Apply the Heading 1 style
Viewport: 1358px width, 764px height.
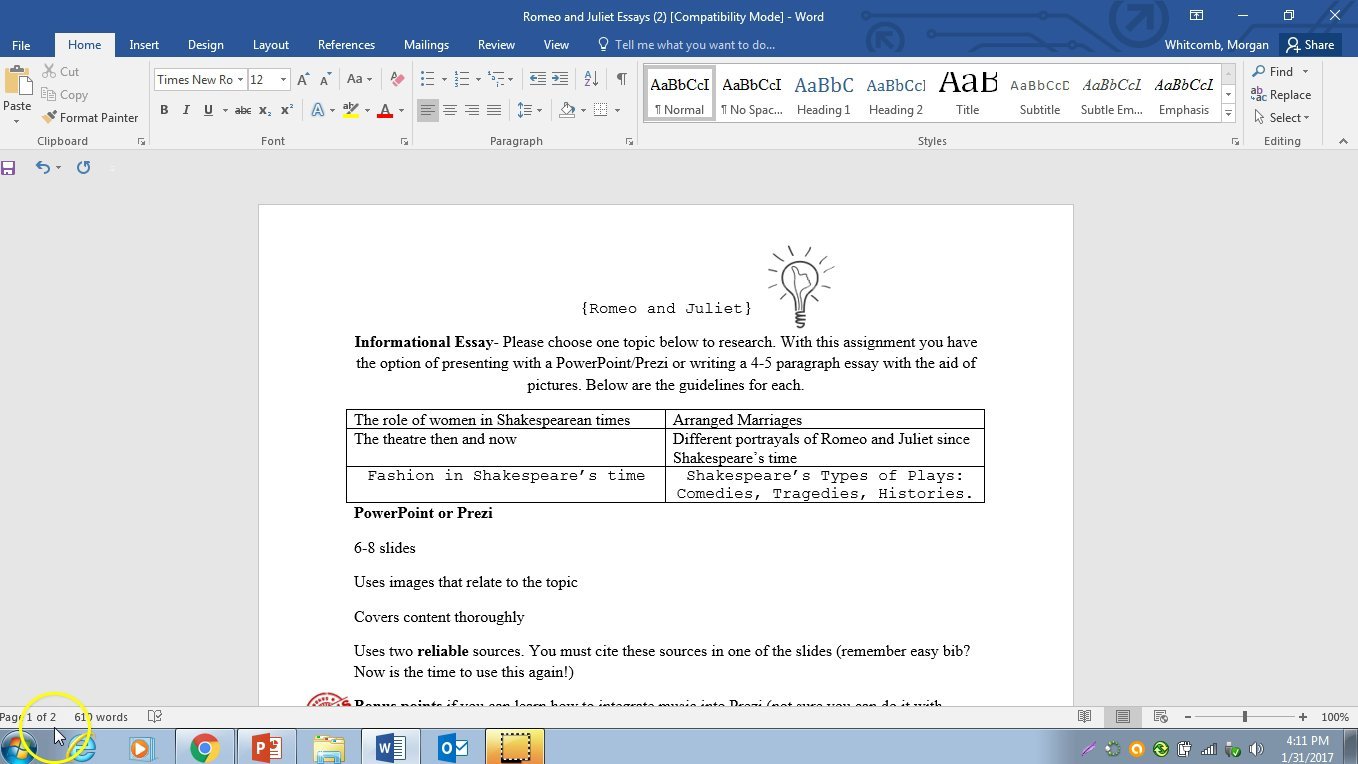[823, 93]
